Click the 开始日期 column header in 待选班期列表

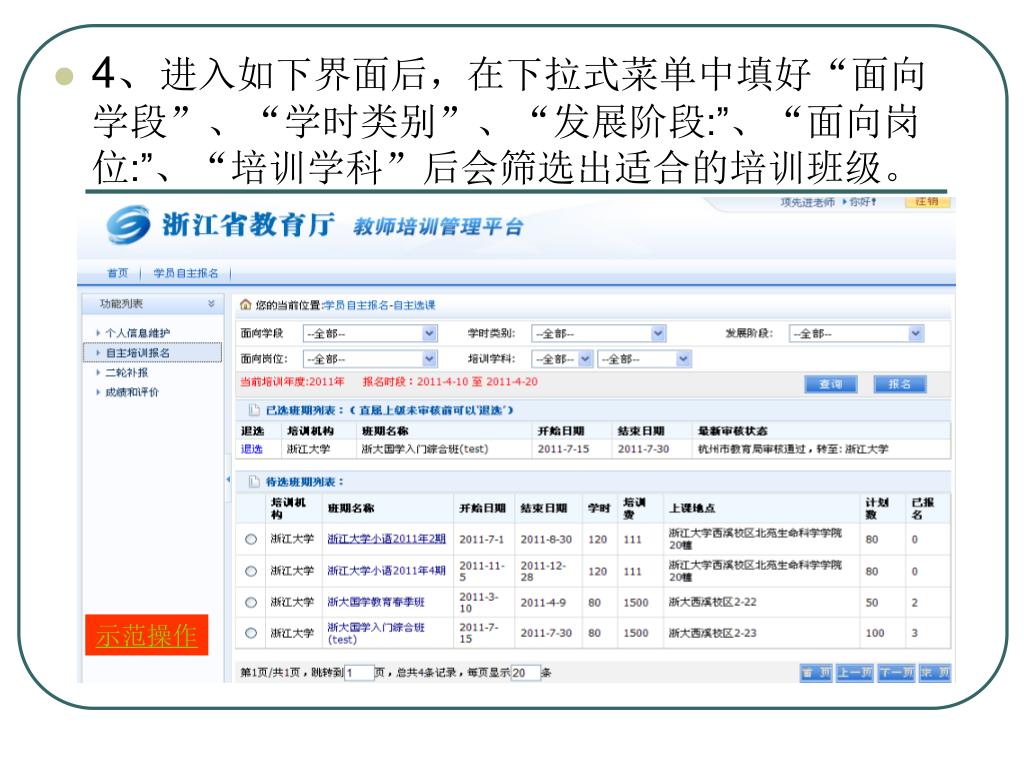point(483,508)
